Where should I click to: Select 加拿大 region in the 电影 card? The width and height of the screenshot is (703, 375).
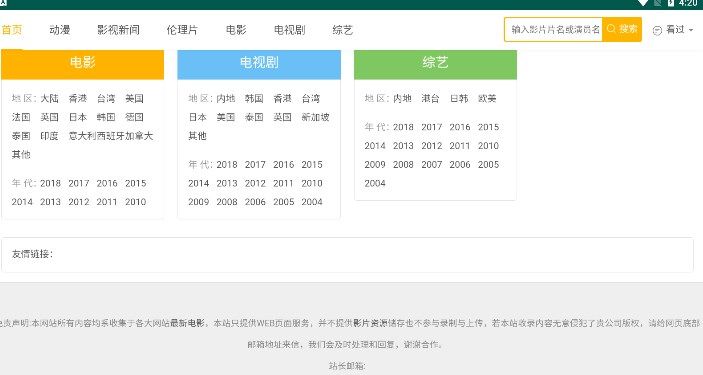[139, 136]
